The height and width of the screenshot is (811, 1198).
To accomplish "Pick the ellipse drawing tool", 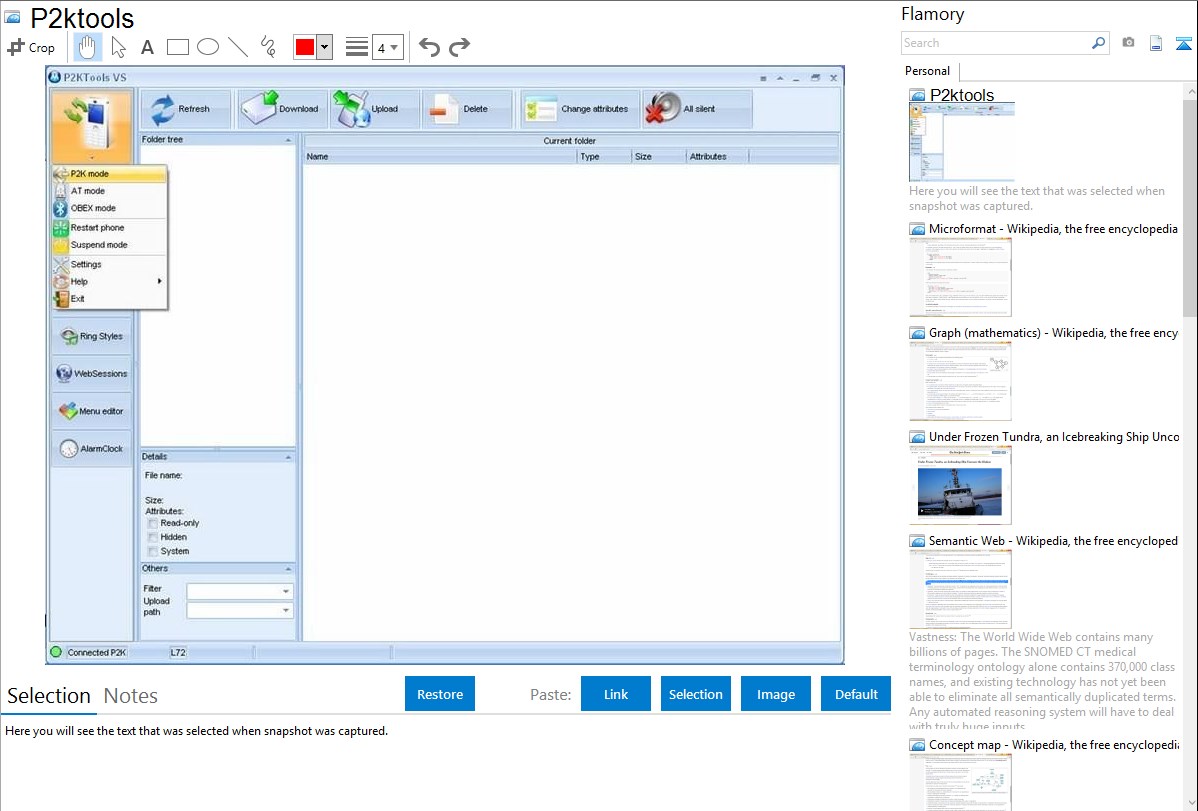I will pyautogui.click(x=207, y=47).
